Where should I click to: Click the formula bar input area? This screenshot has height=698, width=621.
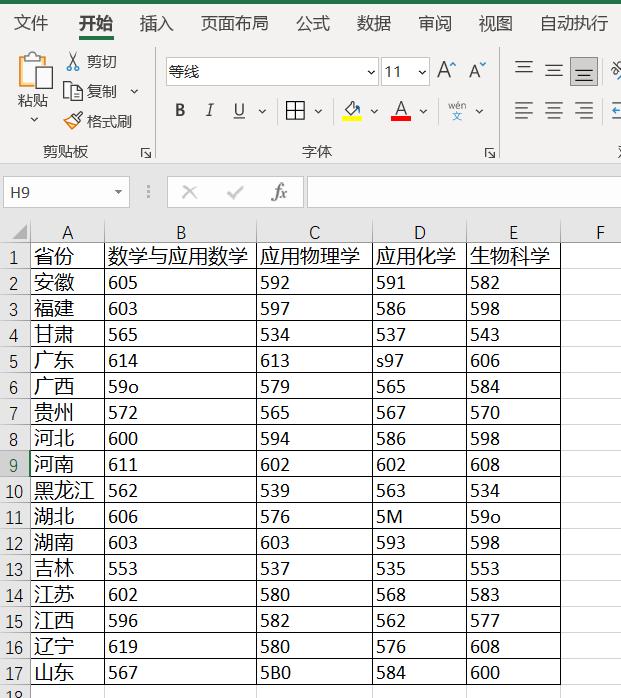(x=464, y=192)
